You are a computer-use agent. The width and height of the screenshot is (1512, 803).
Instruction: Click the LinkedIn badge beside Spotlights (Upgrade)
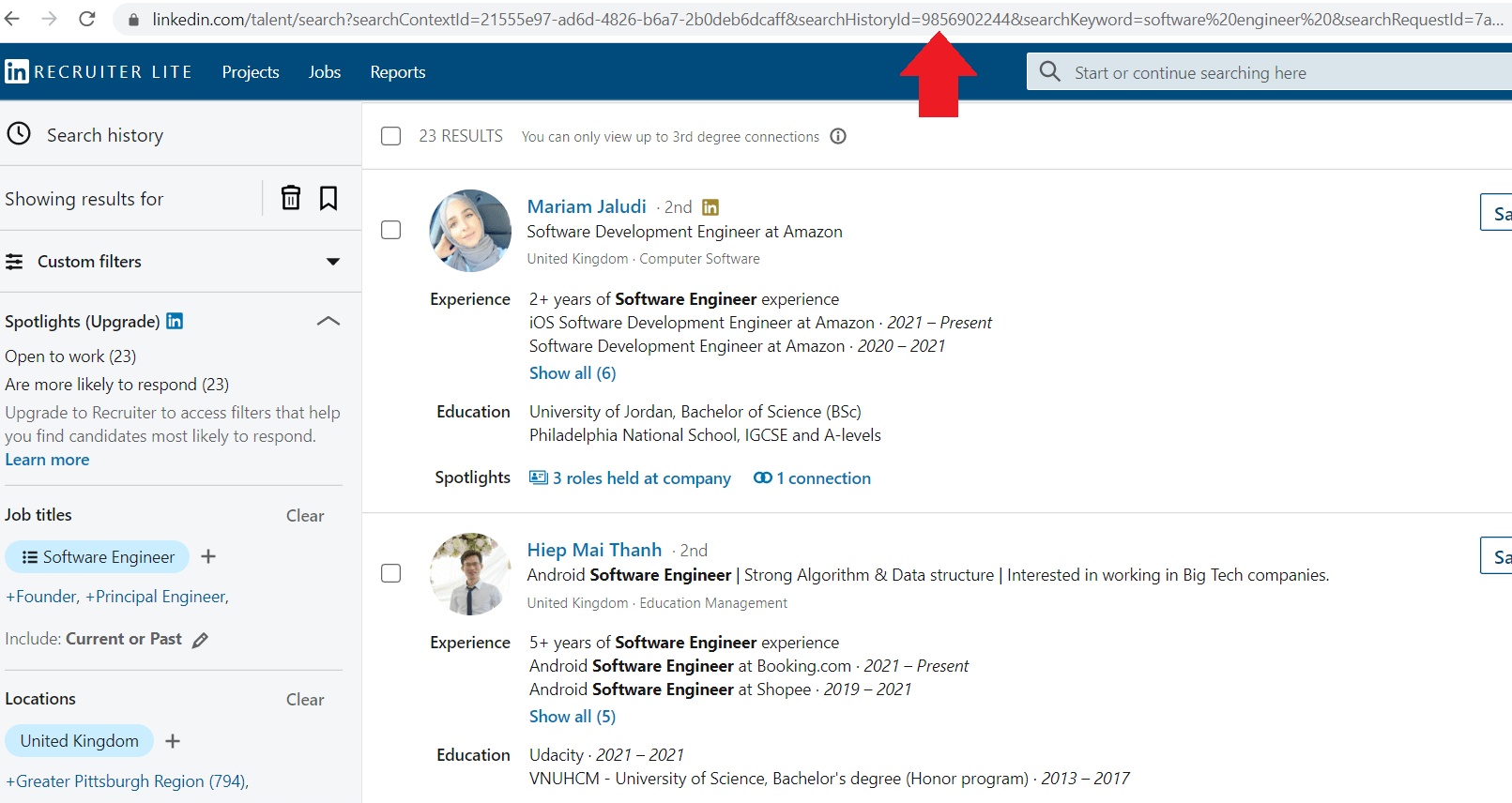(x=175, y=321)
